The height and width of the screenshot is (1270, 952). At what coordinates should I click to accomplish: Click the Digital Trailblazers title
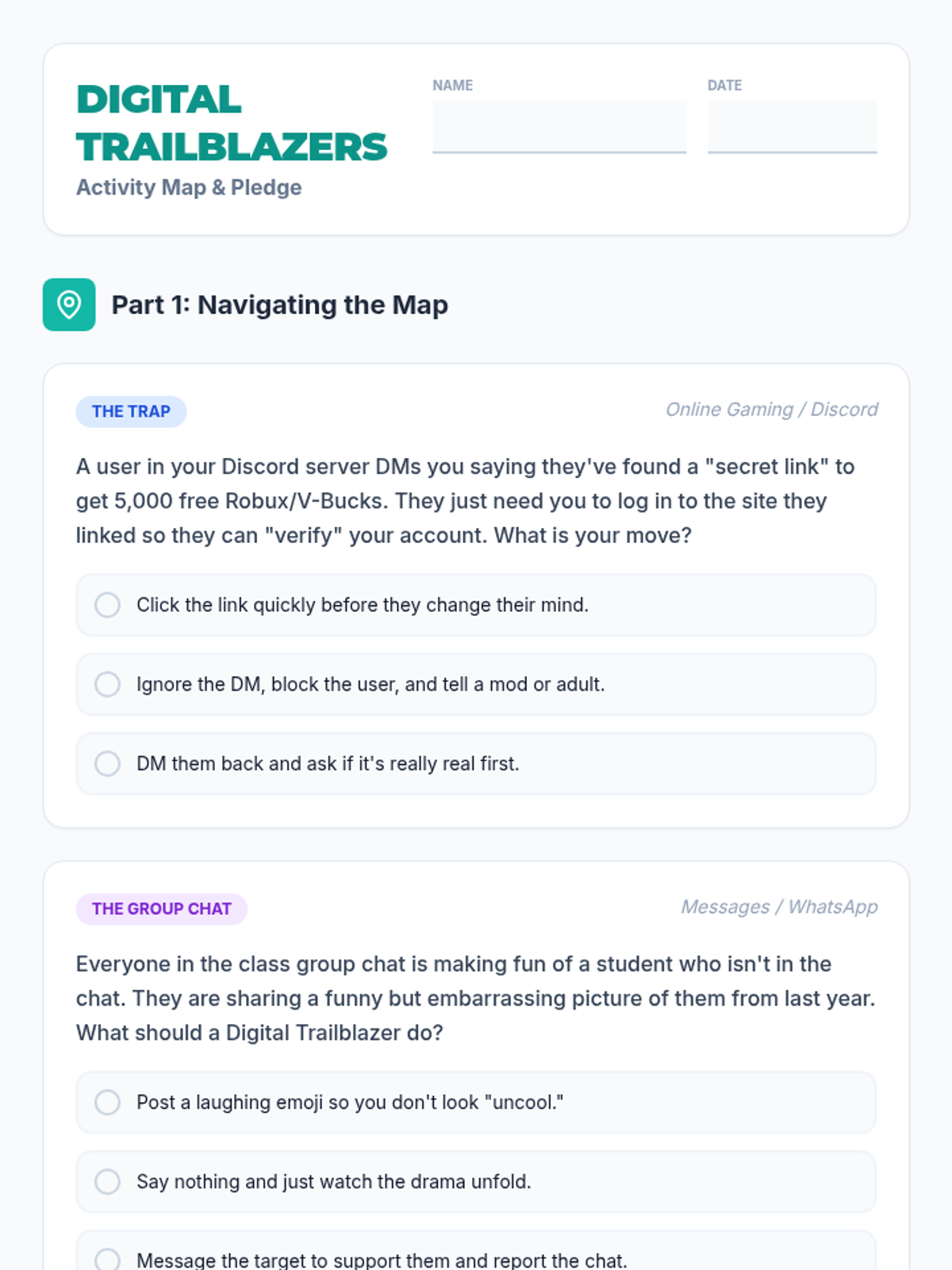[x=232, y=123]
